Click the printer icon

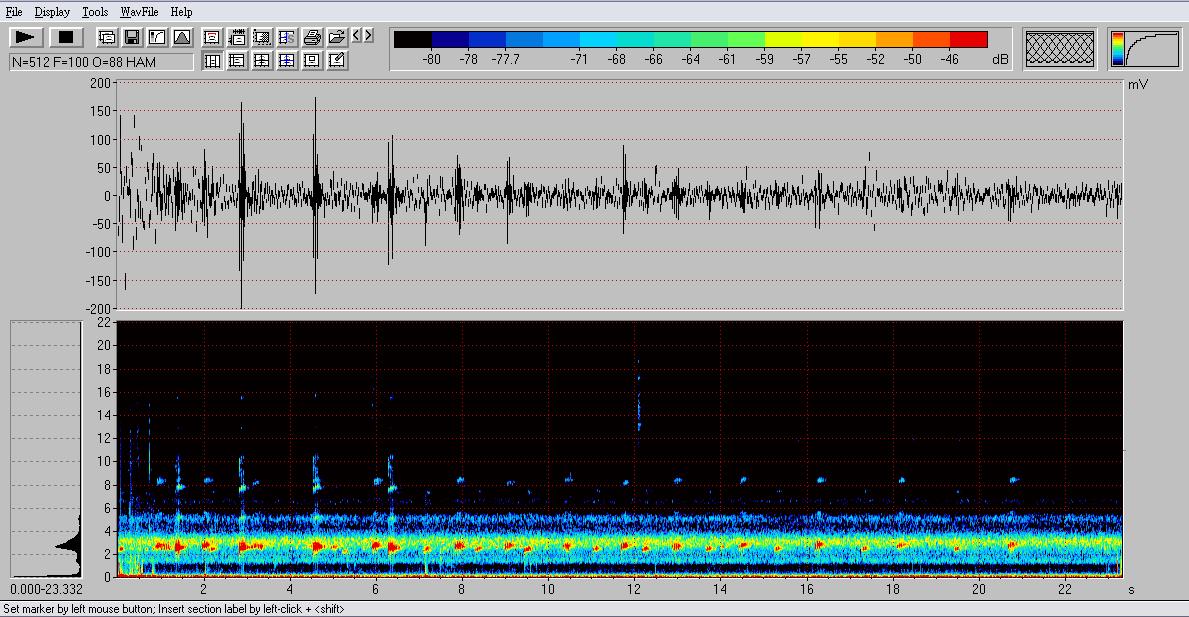(x=312, y=37)
